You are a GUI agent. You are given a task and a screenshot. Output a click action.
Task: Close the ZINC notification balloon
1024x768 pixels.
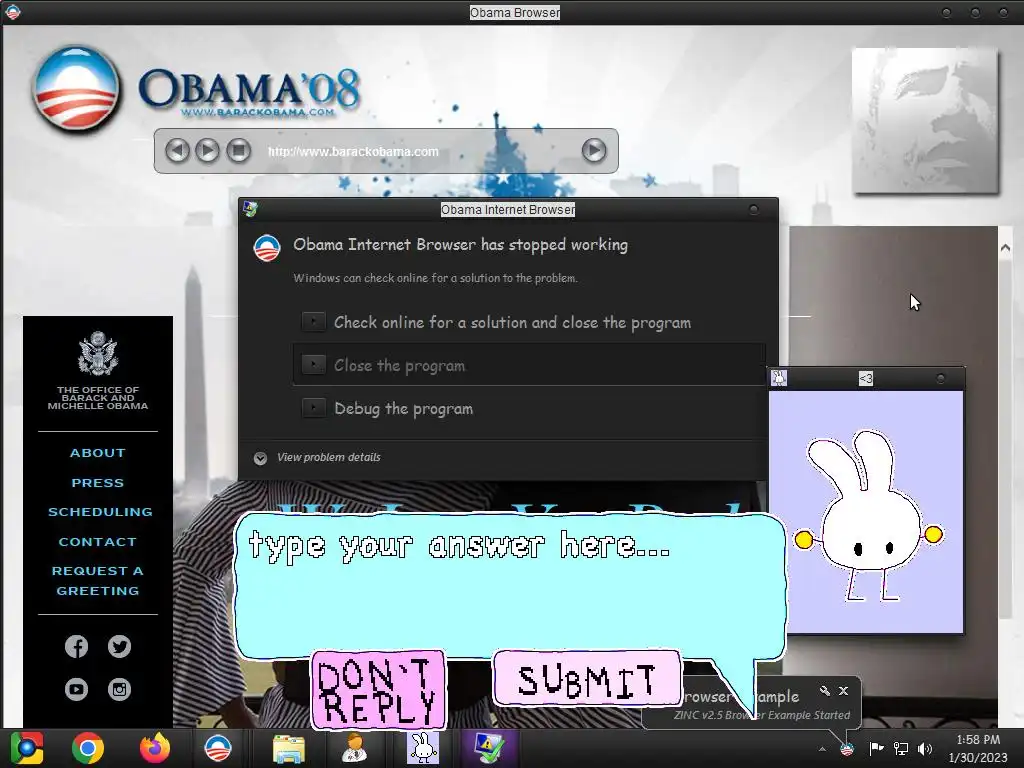coord(844,690)
